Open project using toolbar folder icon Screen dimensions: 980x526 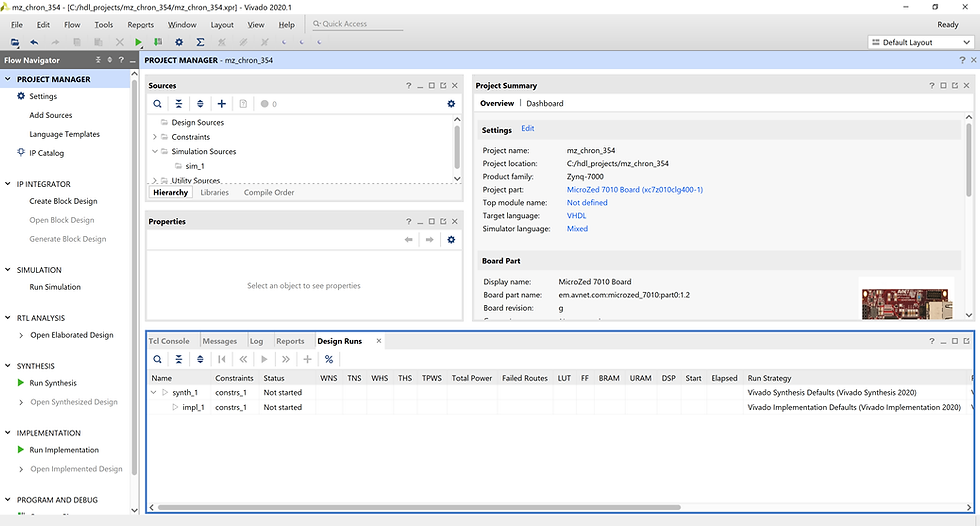click(x=14, y=42)
